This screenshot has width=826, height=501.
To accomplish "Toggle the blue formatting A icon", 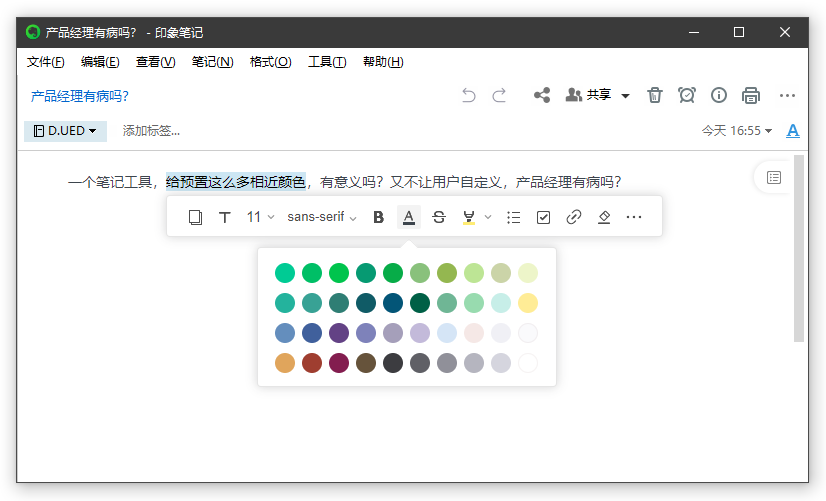I will 793,131.
